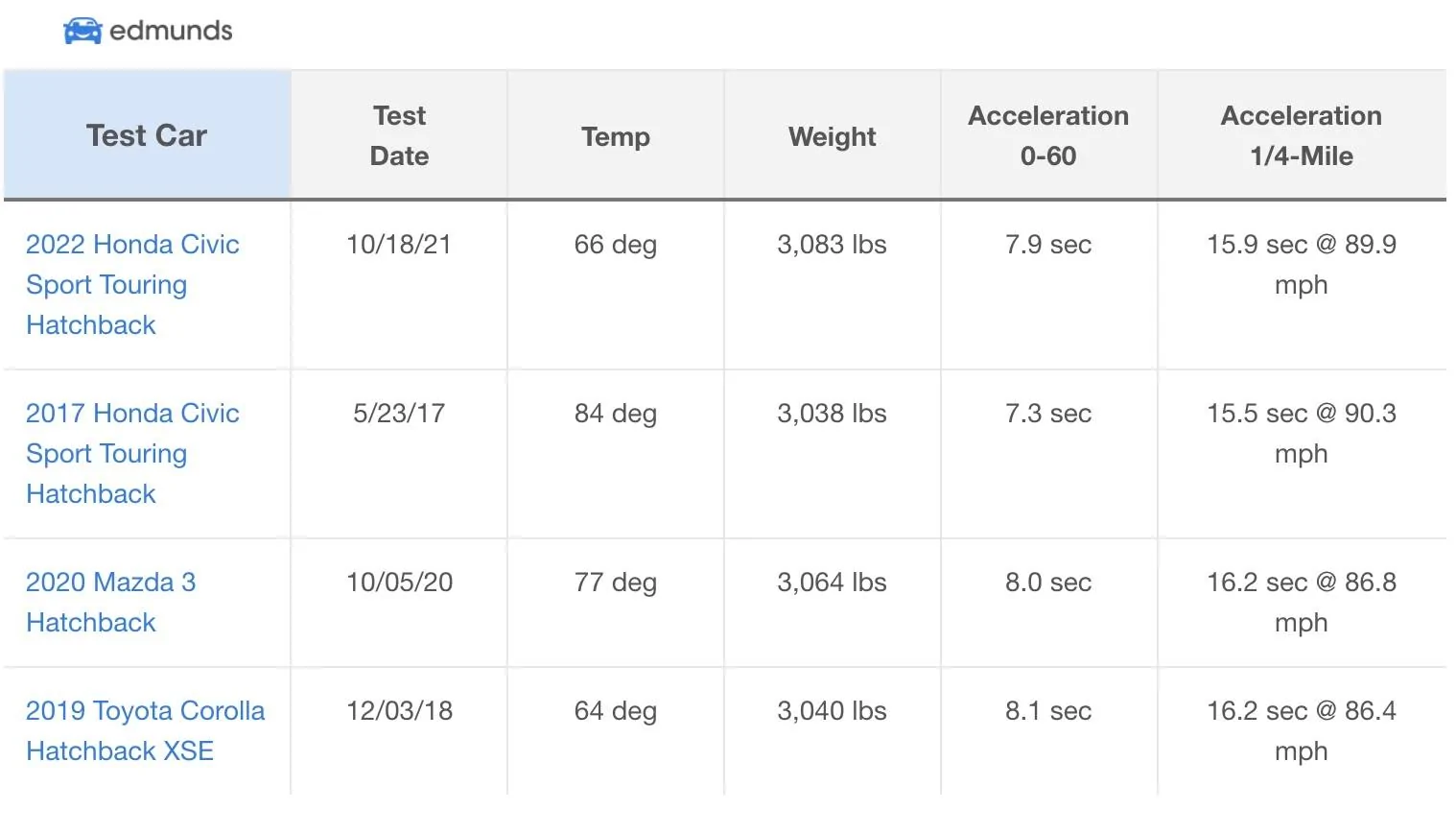
Task: Open the 2017 Honda Civic Sport Touring Hatchback link
Action: tap(131, 453)
